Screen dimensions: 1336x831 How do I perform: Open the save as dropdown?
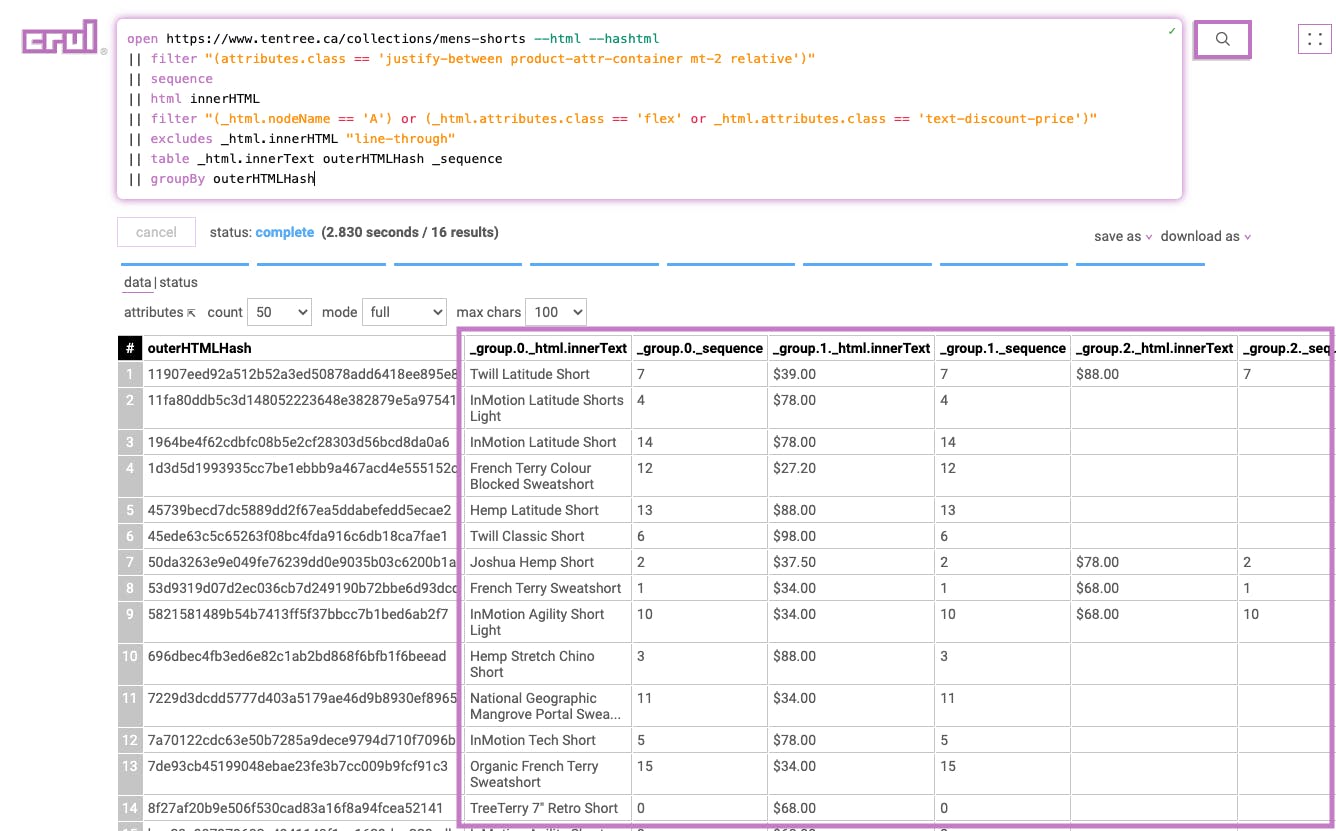click(x=1123, y=236)
